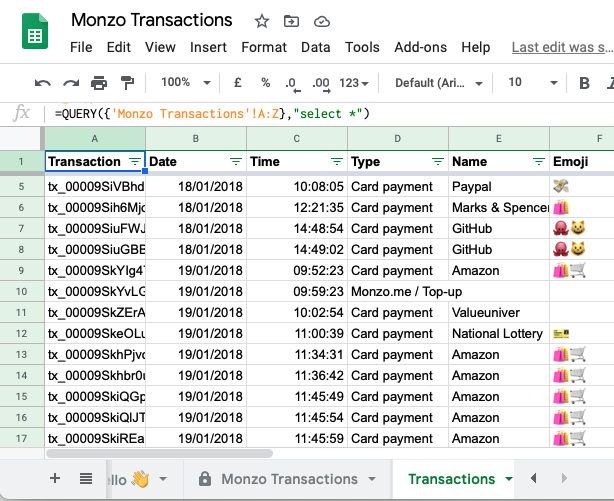Screen dimensions: 614x501
Task: Format as currency with pound icon
Action: tap(237, 83)
